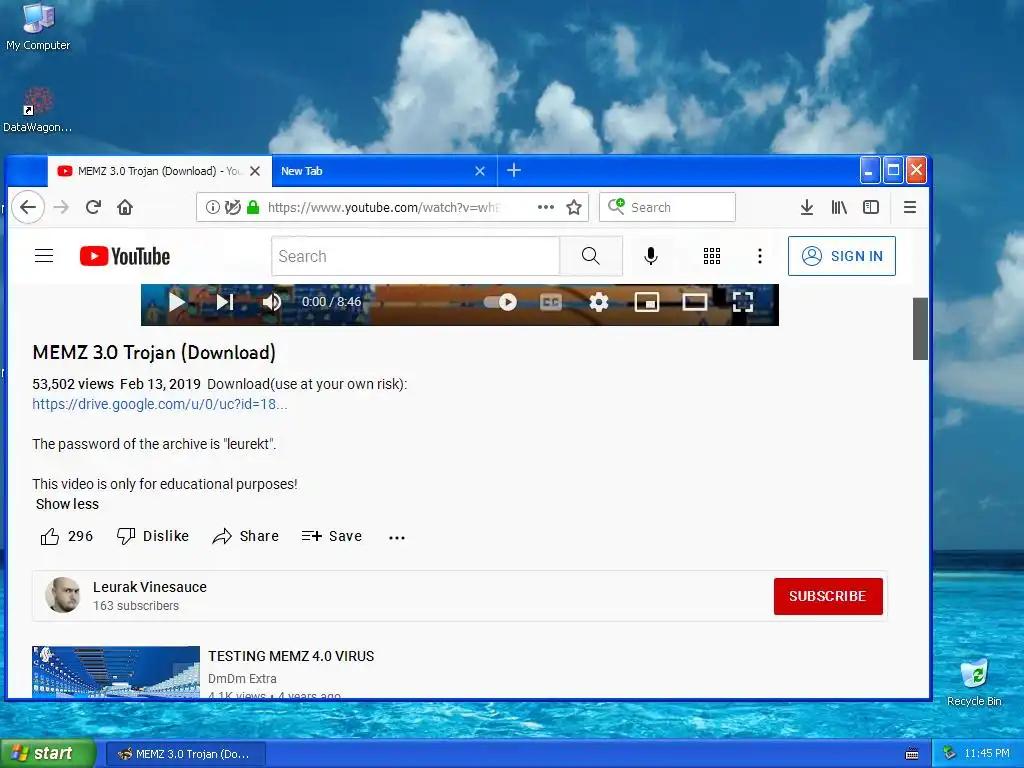The image size is (1024, 768).
Task: Open the TESTING MEMZ 4.0 VIRUS thumbnail
Action: click(x=116, y=672)
